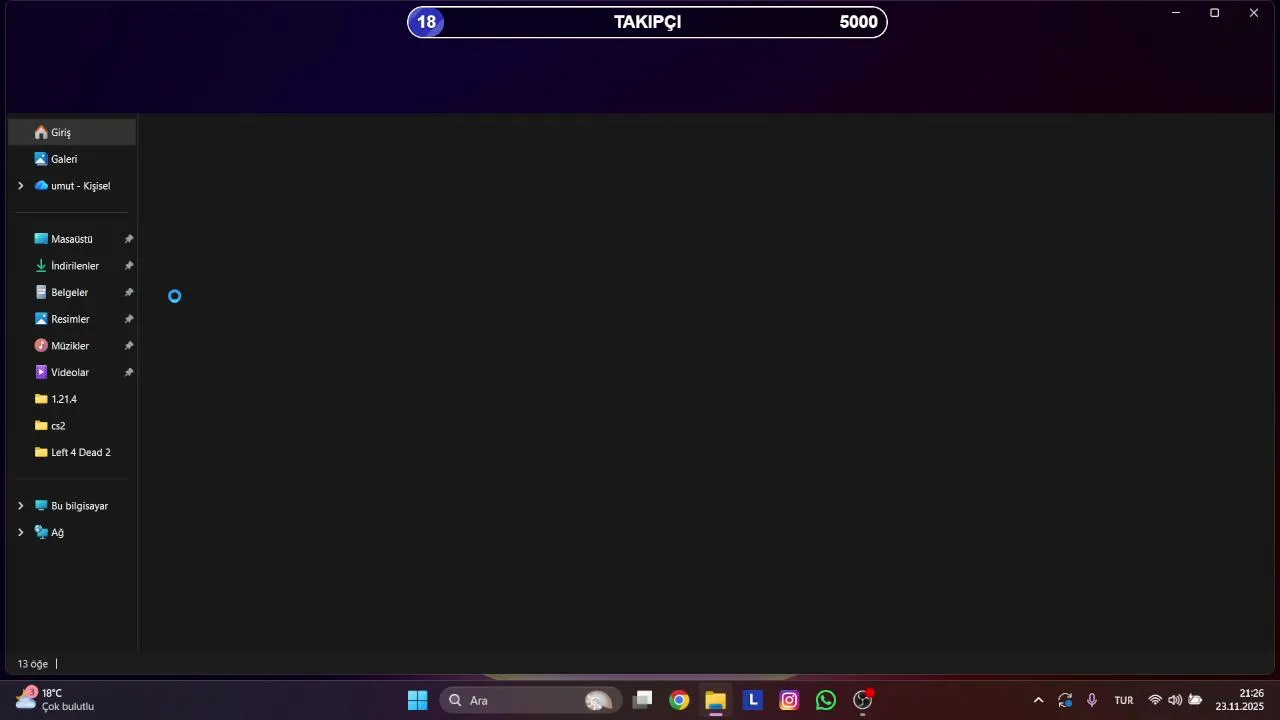Image resolution: width=1280 pixels, height=720 pixels.
Task: Click the Ara taskbar search box
Action: [x=531, y=700]
